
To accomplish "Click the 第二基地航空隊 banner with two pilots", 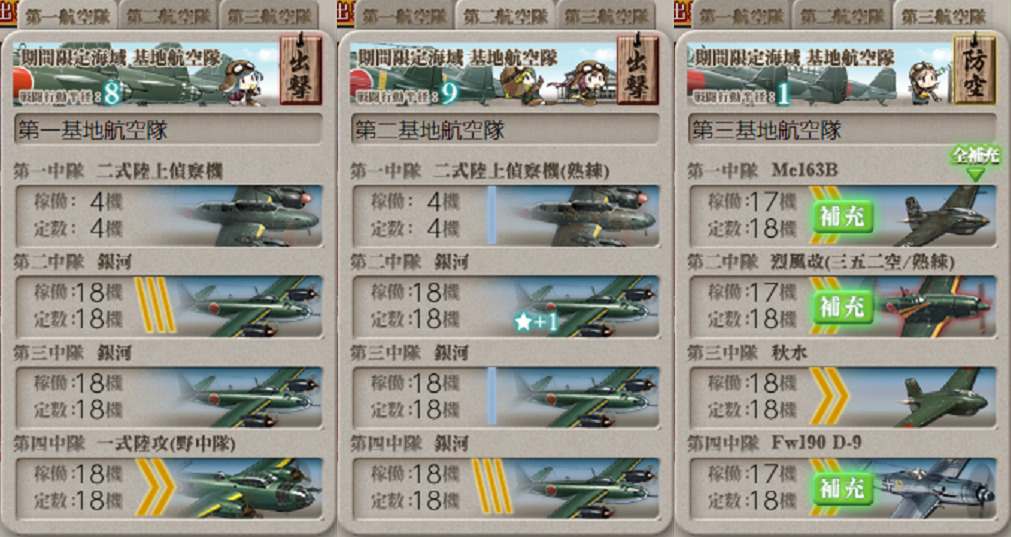I will [483, 73].
